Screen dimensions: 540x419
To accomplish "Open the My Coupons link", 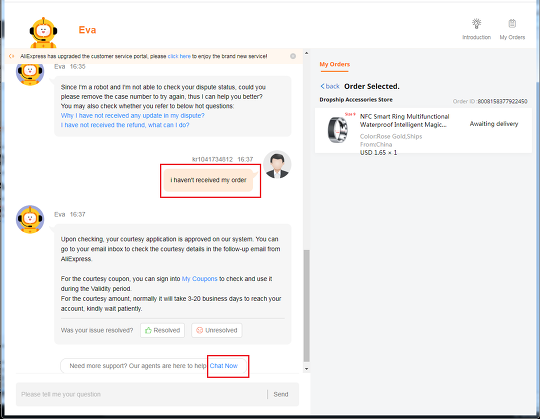I will point(199,279).
